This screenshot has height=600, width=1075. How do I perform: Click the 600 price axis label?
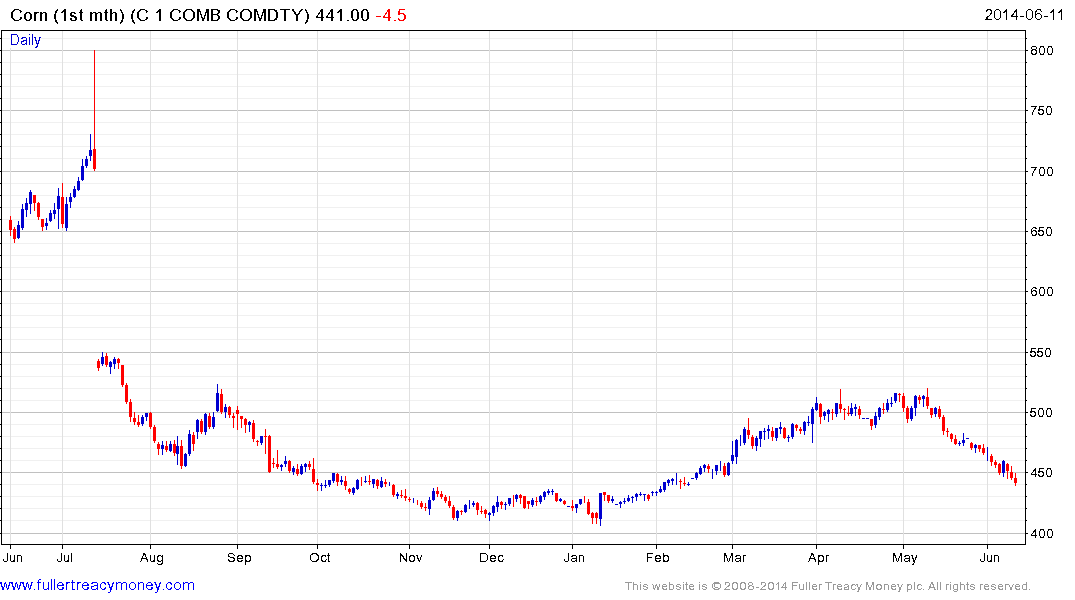pos(1041,292)
